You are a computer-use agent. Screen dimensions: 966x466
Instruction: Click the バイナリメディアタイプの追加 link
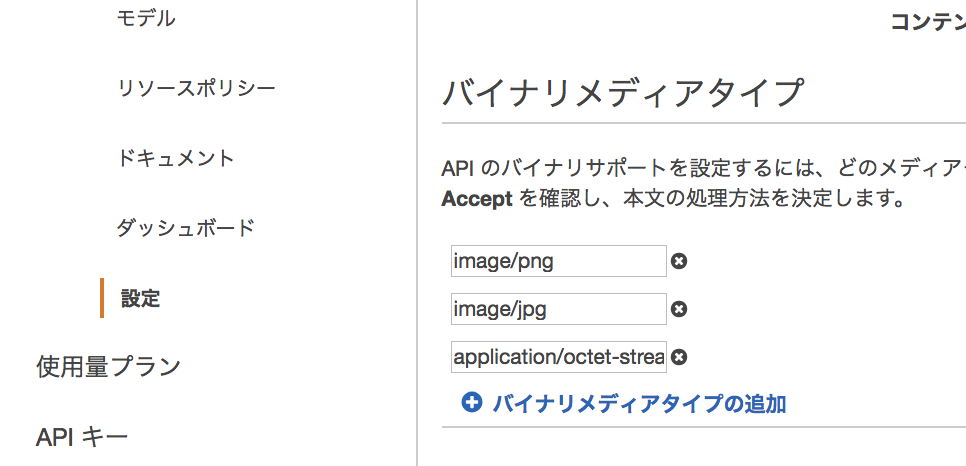click(x=639, y=404)
